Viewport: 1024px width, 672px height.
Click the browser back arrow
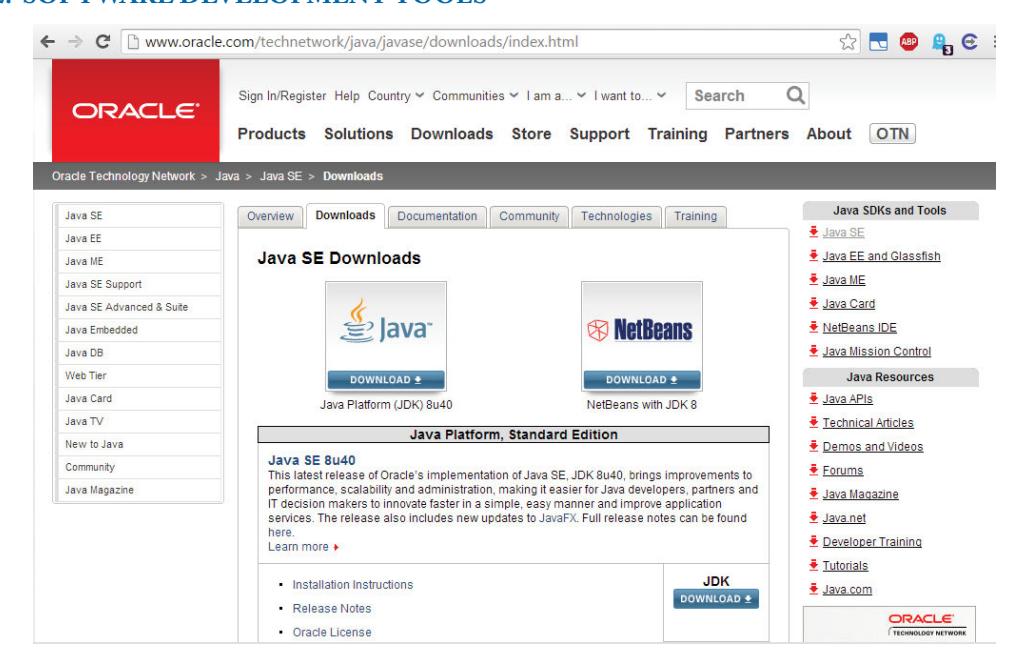pyautogui.click(x=48, y=42)
